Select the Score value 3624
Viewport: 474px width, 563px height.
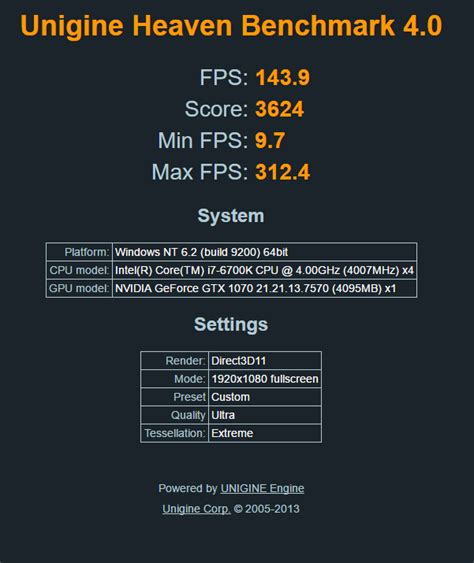pyautogui.click(x=280, y=109)
